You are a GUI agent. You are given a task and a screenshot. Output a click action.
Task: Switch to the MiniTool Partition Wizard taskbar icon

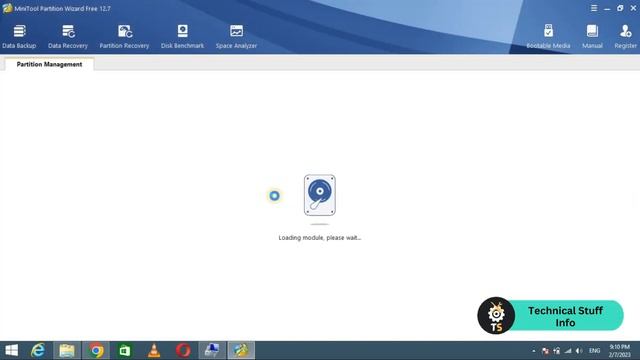tap(241, 350)
